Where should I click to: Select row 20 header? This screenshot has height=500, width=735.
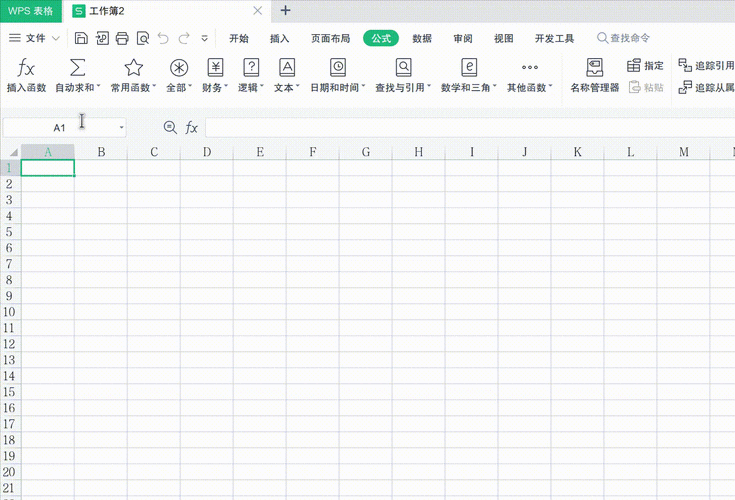pyautogui.click(x=10, y=472)
